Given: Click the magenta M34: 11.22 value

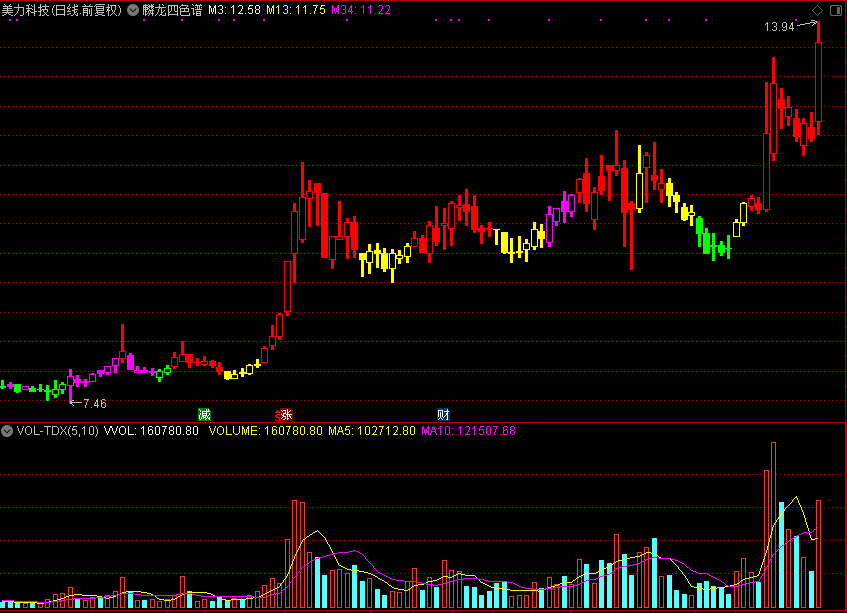Looking at the screenshot, I should coord(361,10).
